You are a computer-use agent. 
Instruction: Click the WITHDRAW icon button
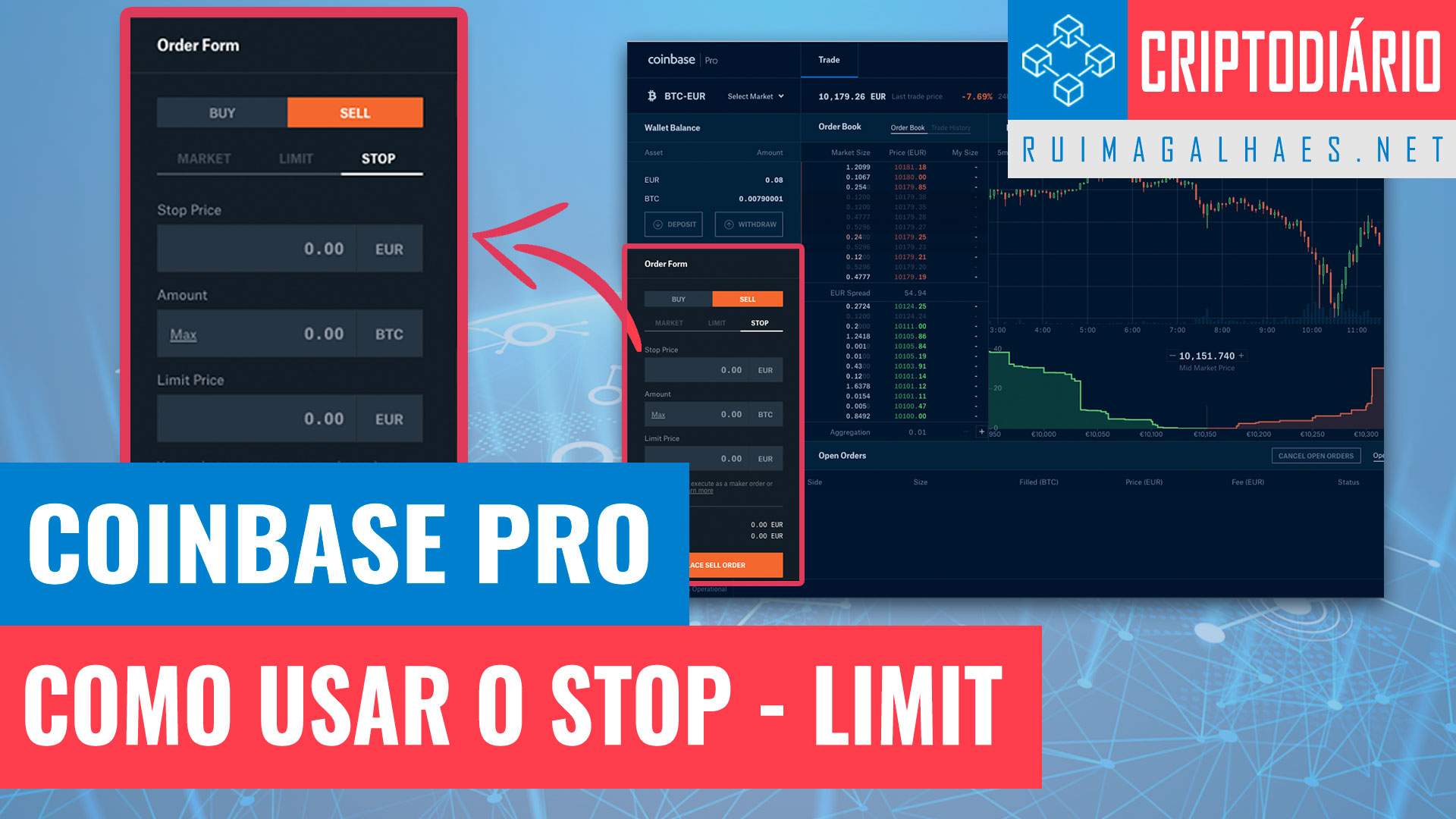(x=749, y=224)
